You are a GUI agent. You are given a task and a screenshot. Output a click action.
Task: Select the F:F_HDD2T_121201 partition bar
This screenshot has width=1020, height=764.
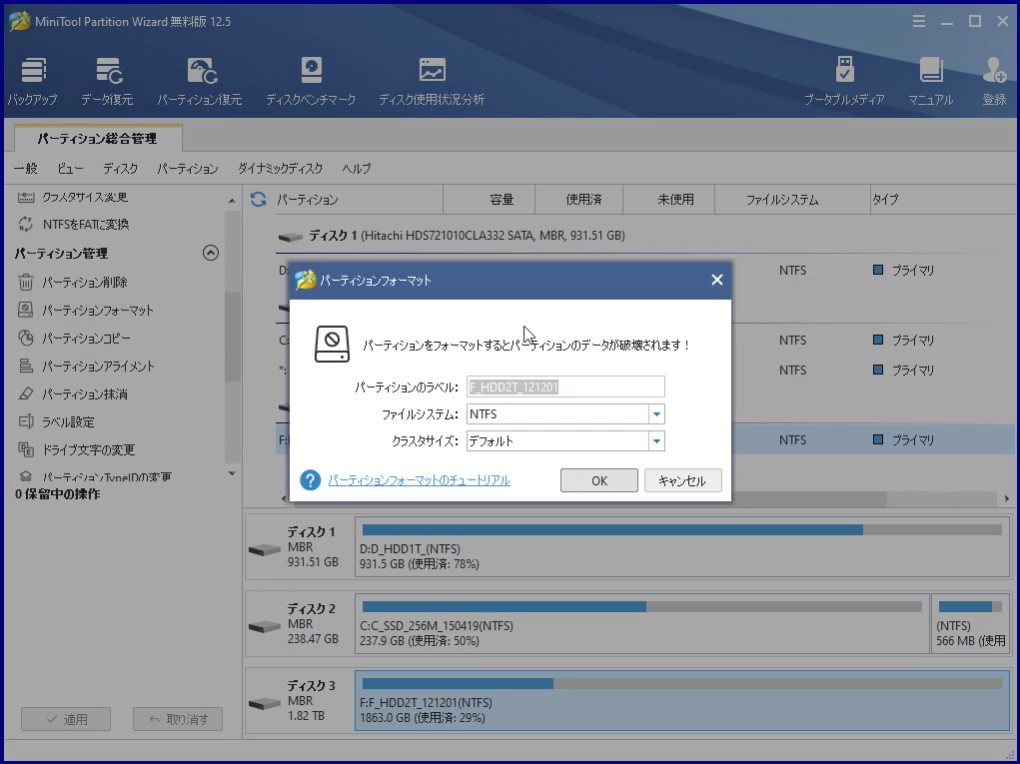click(x=682, y=701)
